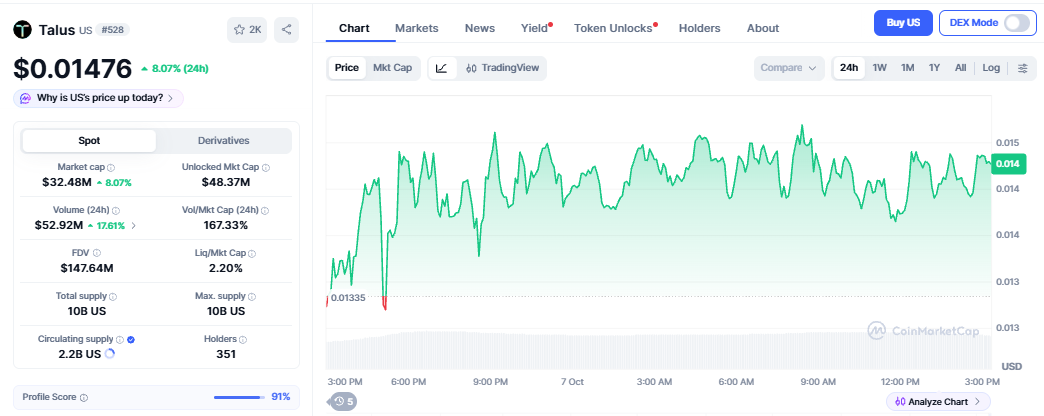Click the 351 holders count
Viewport: 1044px width, 416px height.
pyautogui.click(x=226, y=354)
